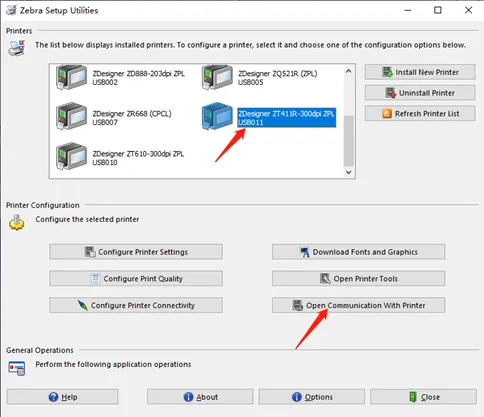Click the printer list scrollbar thumb

pyautogui.click(x=349, y=141)
